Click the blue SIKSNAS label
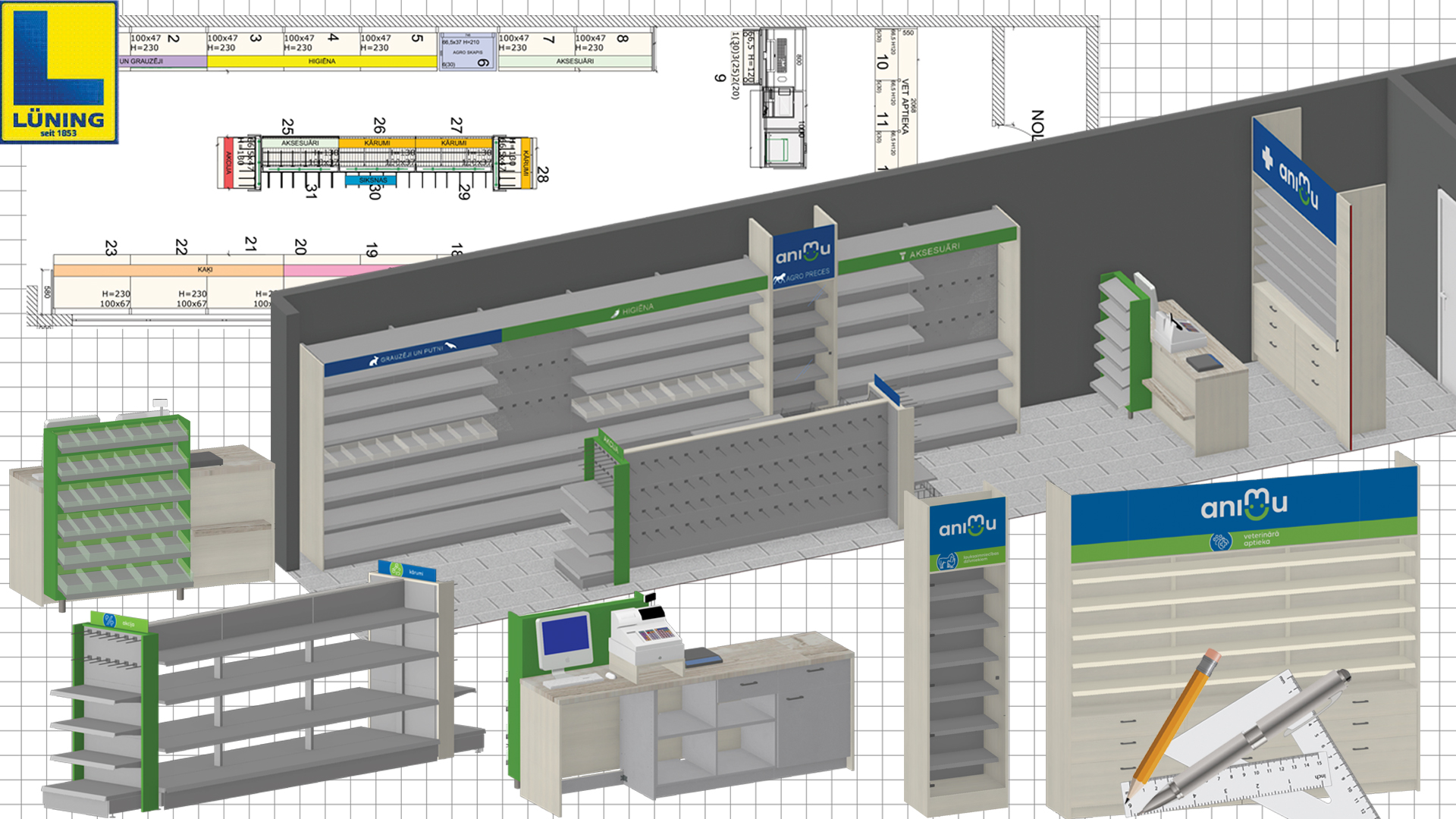The height and width of the screenshot is (819, 1456). (372, 180)
